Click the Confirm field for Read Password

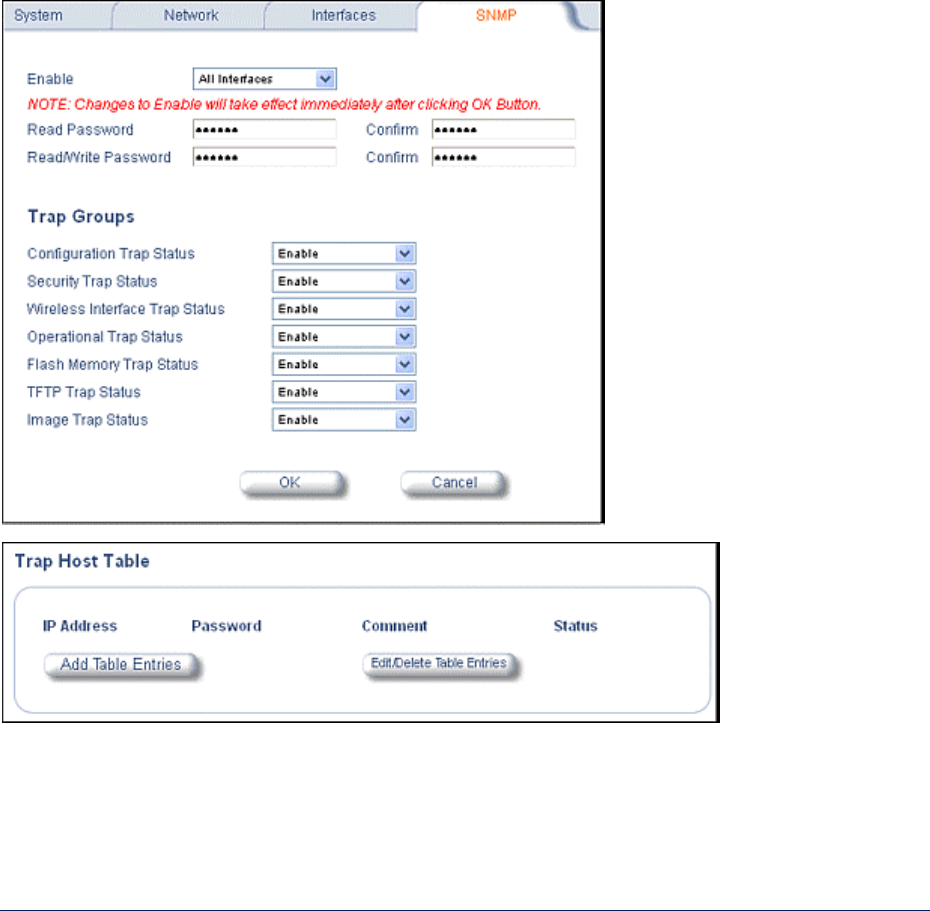pyautogui.click(x=504, y=129)
